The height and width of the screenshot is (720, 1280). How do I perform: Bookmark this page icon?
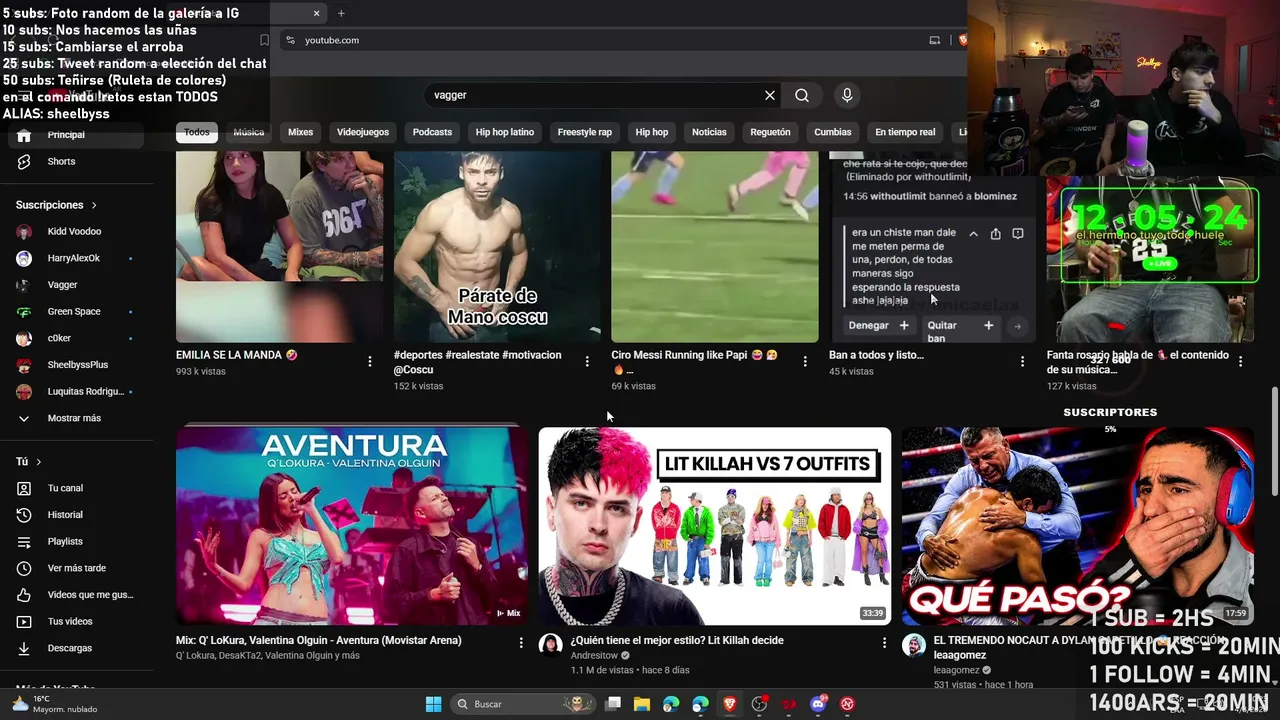(x=264, y=40)
